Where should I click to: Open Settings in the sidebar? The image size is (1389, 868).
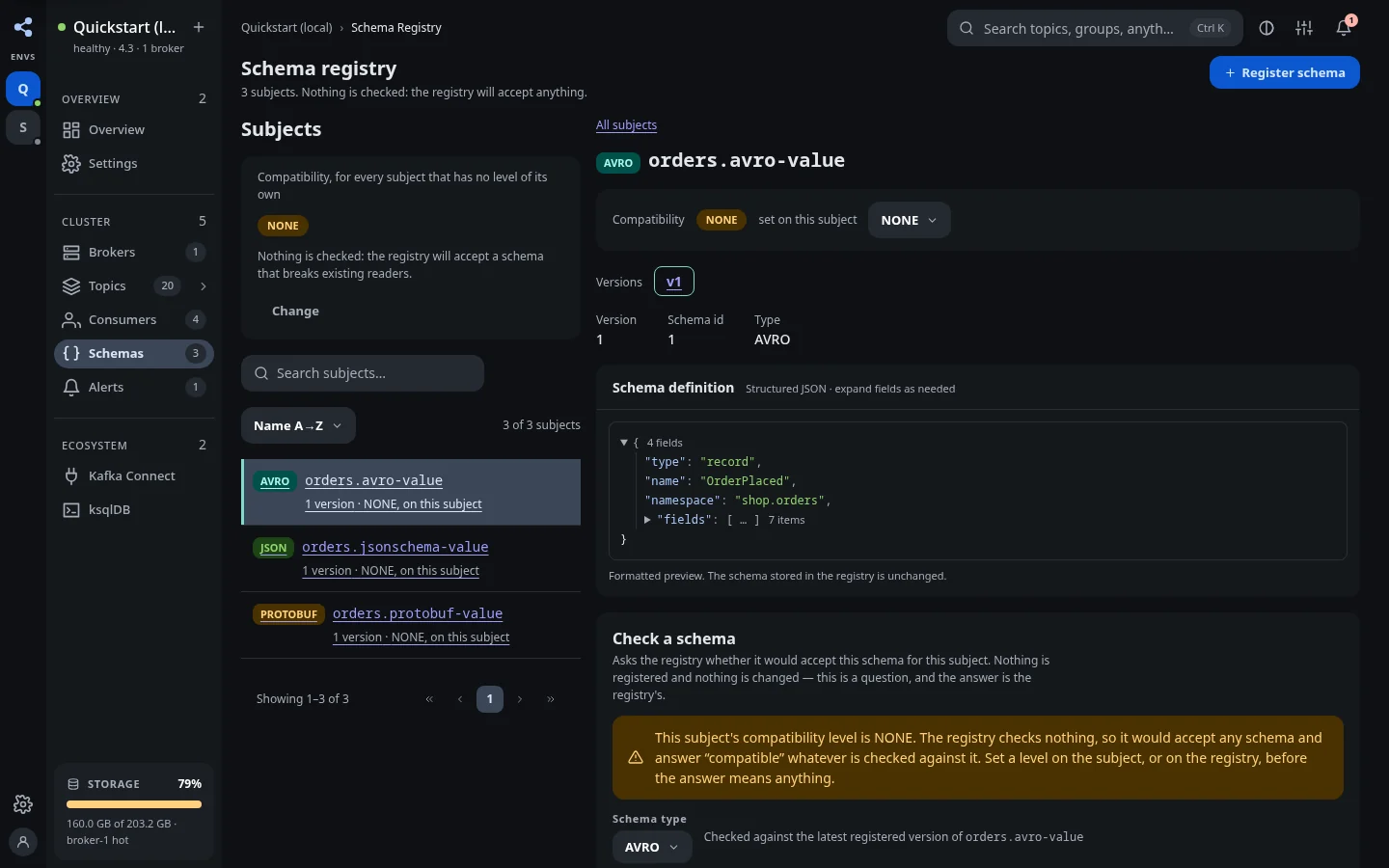[134, 164]
